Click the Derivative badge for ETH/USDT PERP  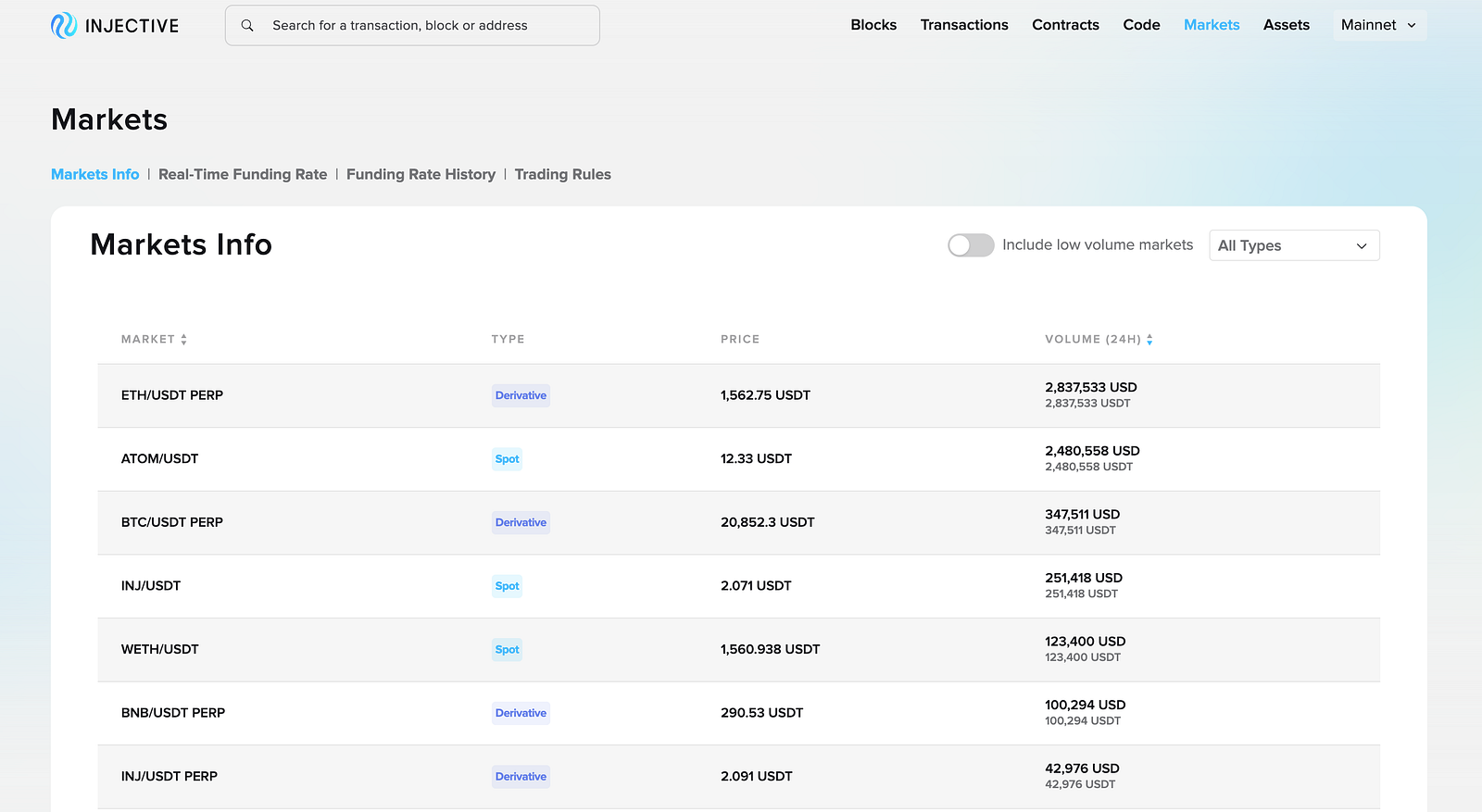521,395
